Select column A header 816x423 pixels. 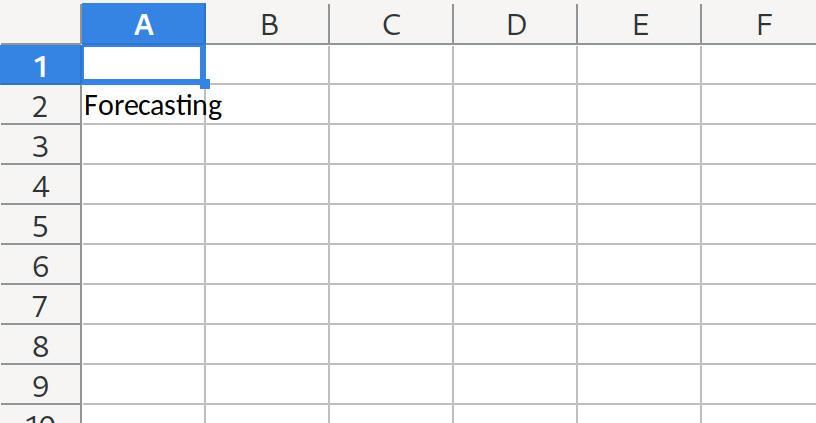click(x=143, y=25)
